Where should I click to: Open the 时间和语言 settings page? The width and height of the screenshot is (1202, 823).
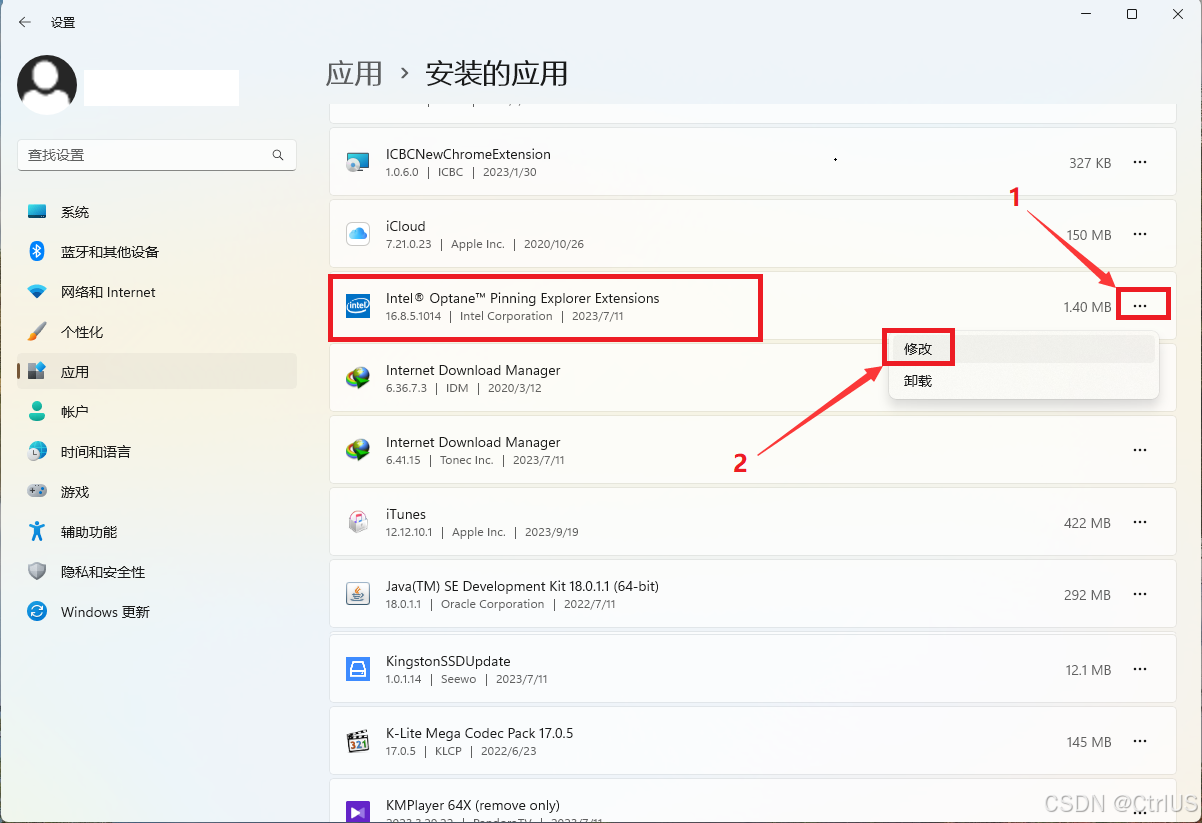point(157,451)
